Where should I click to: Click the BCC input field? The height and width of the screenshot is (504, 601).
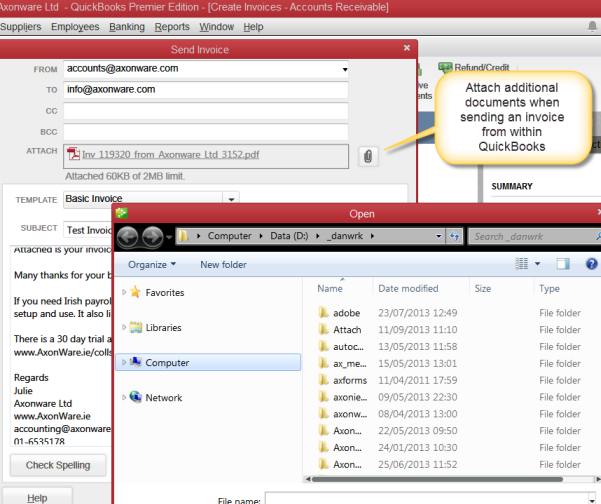[206, 132]
